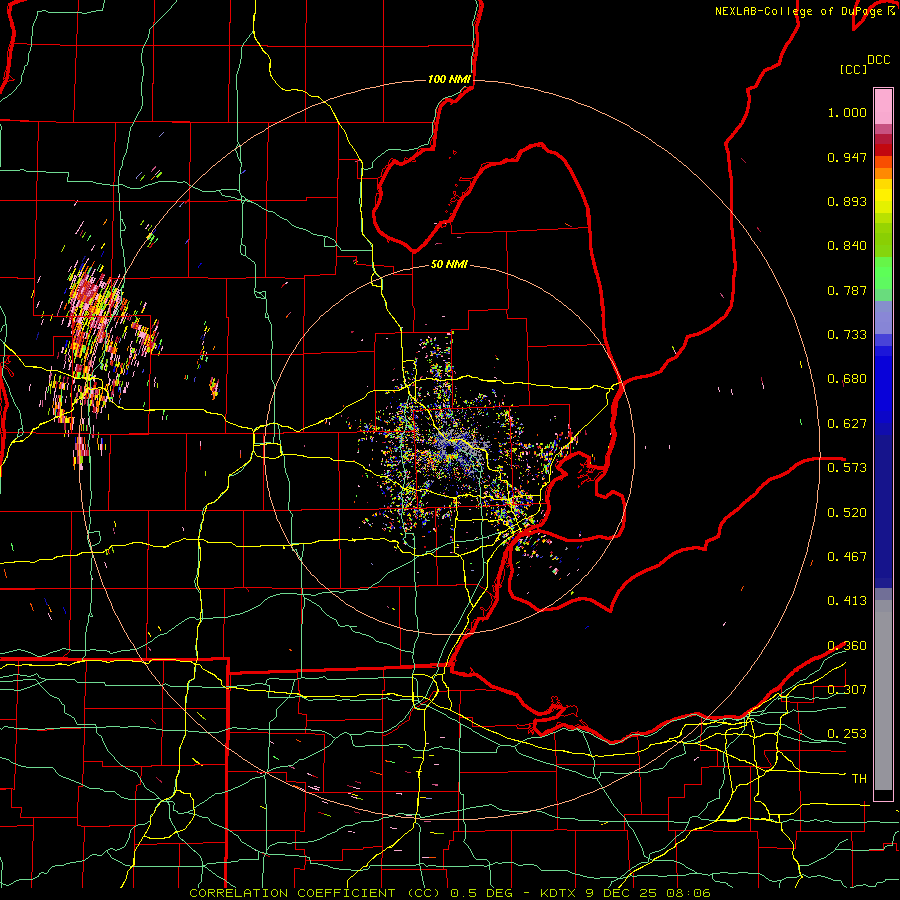Click the CORRELATION COEFFICIENT (CC) product title
This screenshot has width=900, height=900.
(315, 893)
